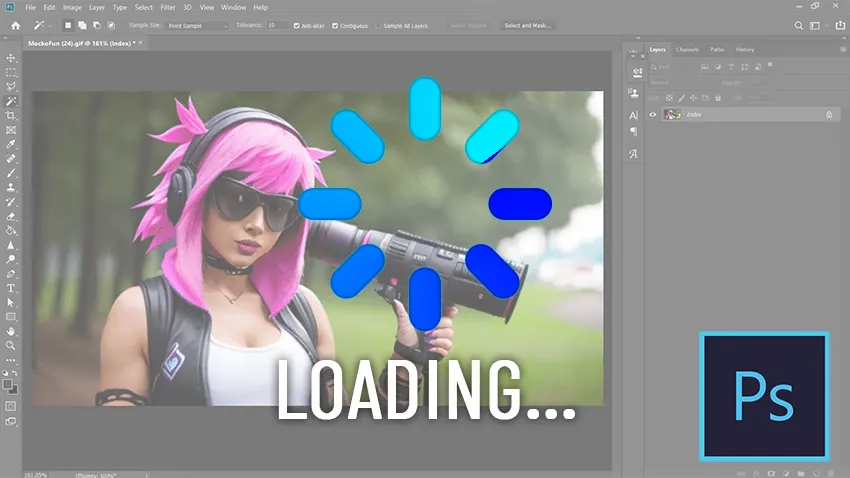Choose New Selection mode icon

68,25
